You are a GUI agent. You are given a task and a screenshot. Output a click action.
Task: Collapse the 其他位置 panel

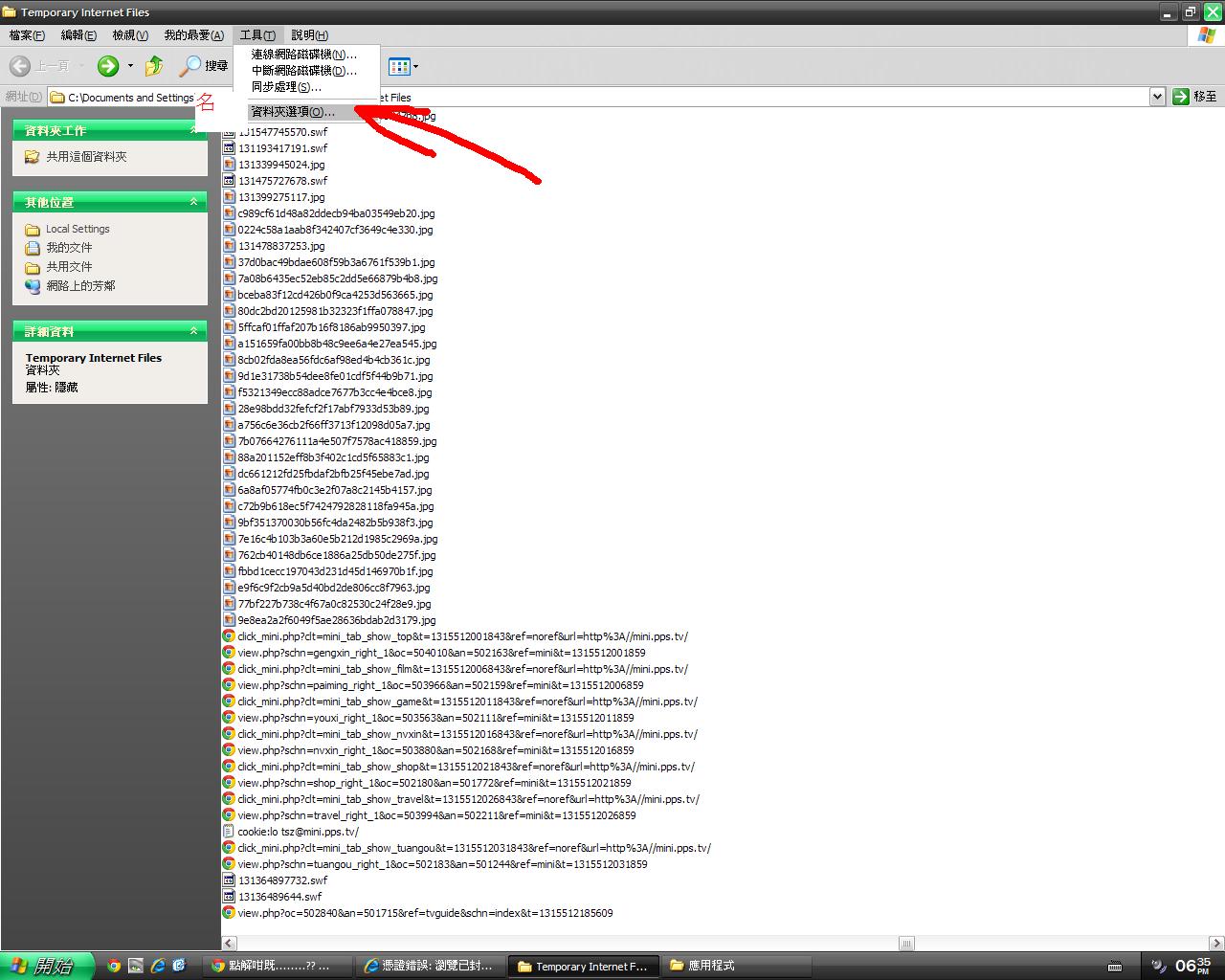pyautogui.click(x=194, y=202)
